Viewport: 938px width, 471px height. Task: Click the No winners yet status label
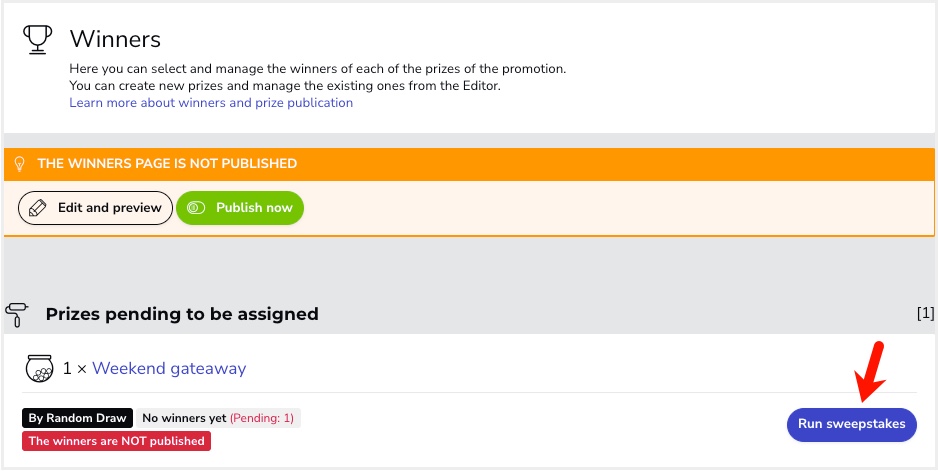tap(184, 418)
